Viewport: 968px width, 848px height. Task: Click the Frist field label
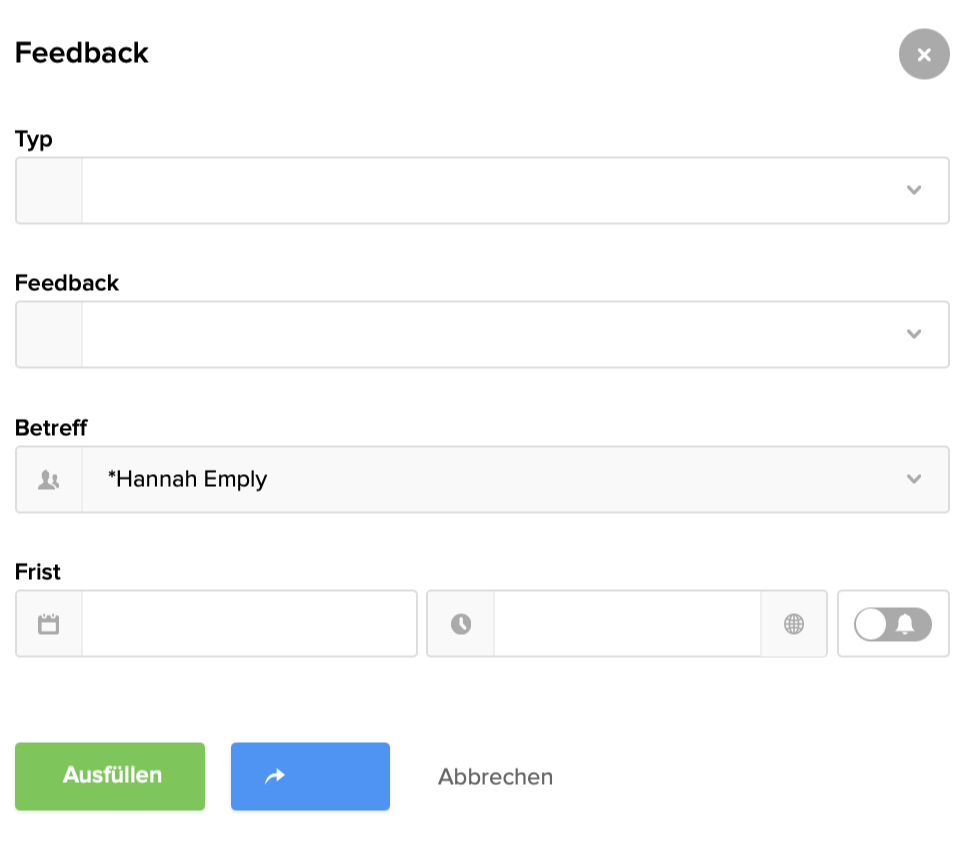click(x=38, y=572)
